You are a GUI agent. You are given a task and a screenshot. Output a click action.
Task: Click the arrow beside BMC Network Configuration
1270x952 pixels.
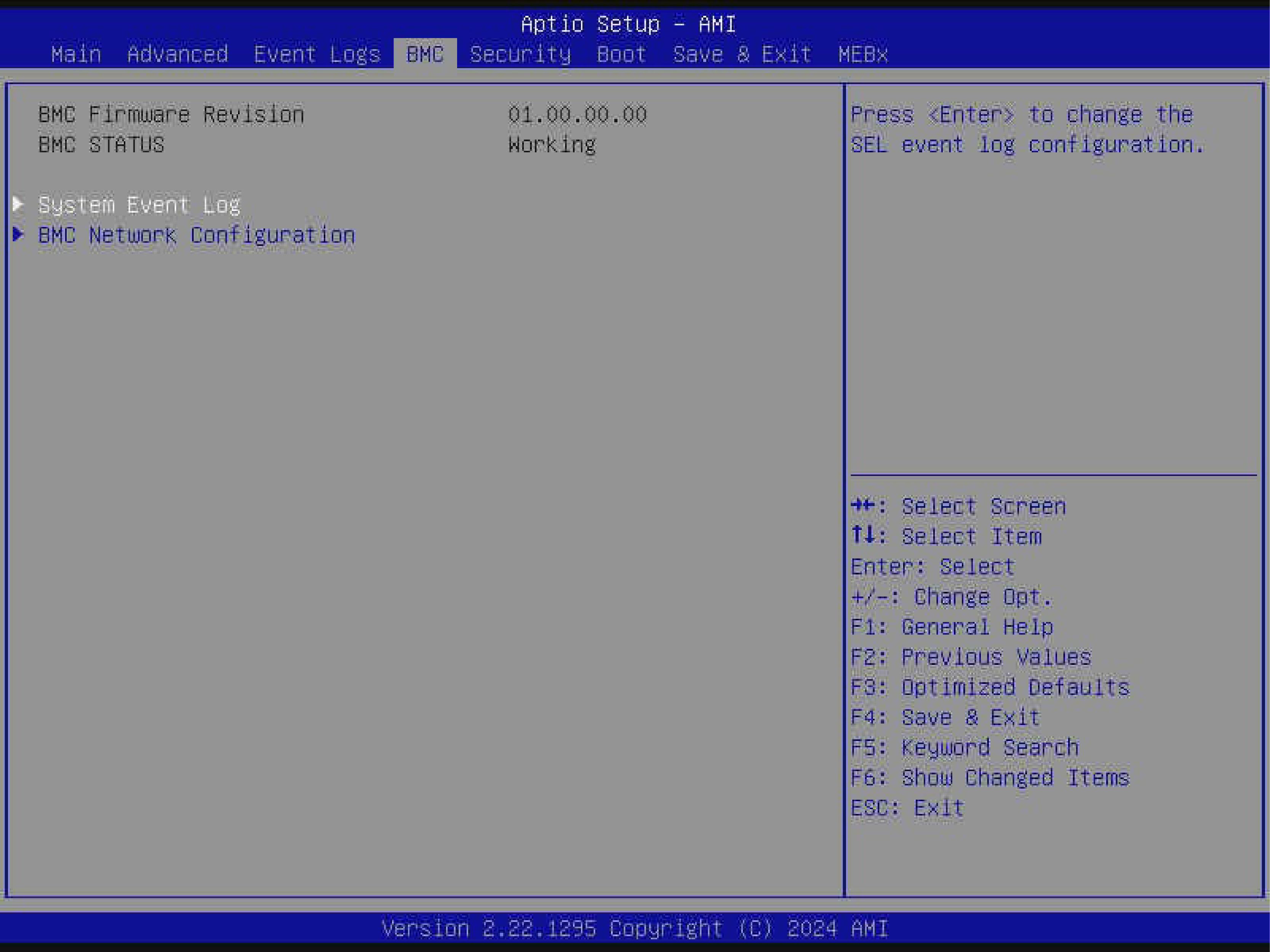18,235
